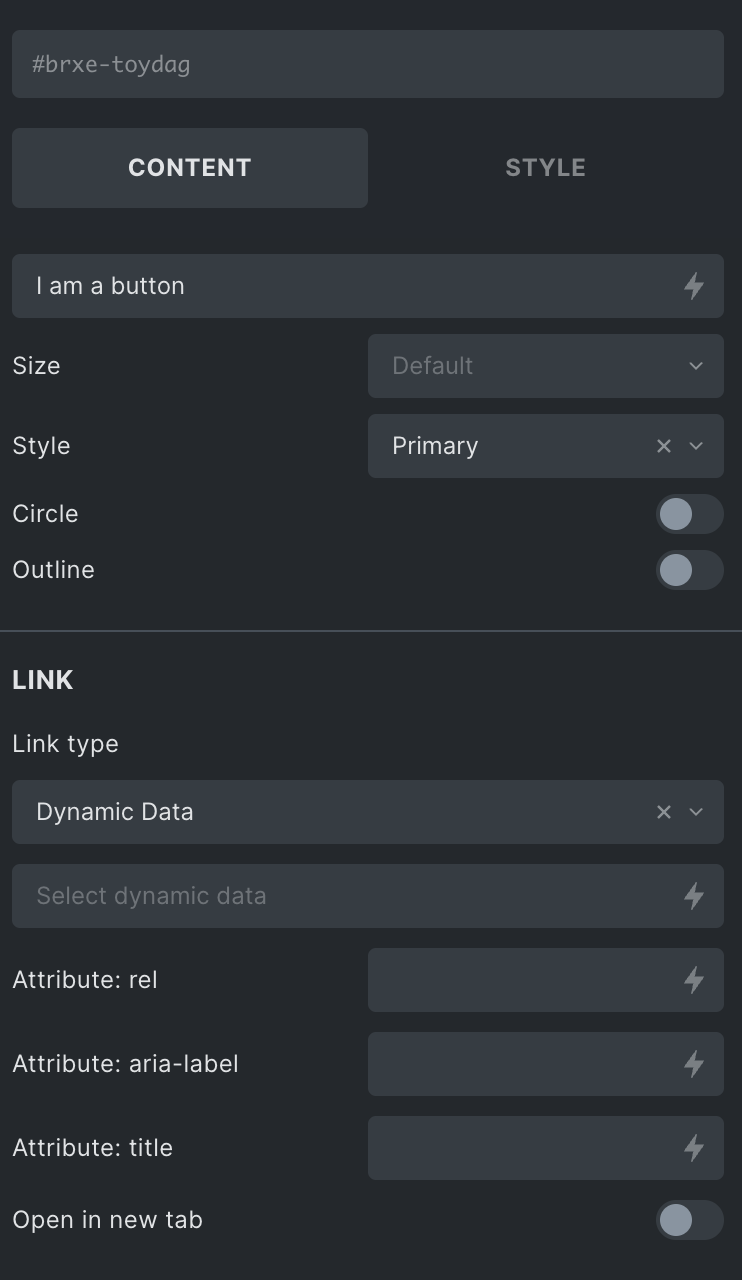Click dynamic data bolt for Attribute: title
Screen dimensions: 742x1280
pos(694,1148)
